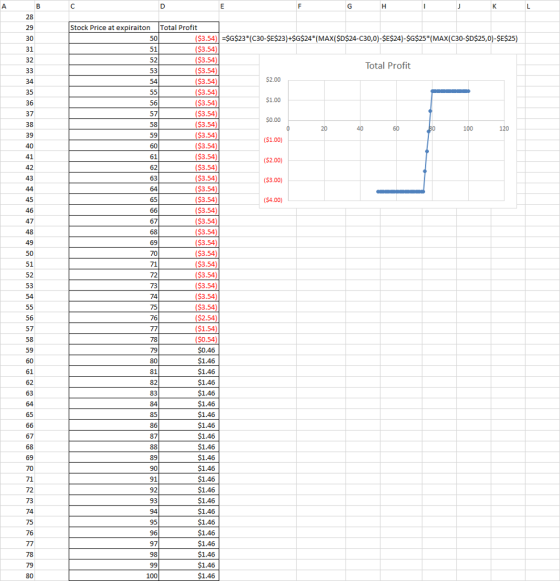Select column header F

click(321, 6)
